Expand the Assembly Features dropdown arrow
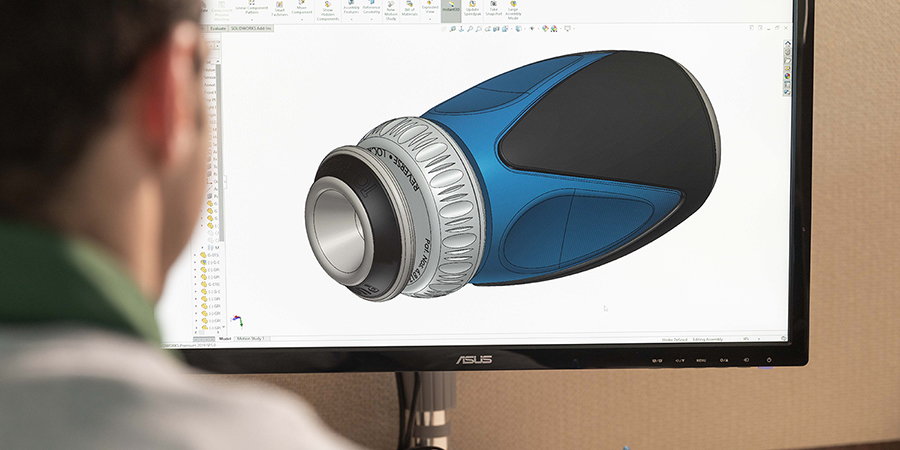Image resolution: width=900 pixels, height=450 pixels. coord(351,20)
